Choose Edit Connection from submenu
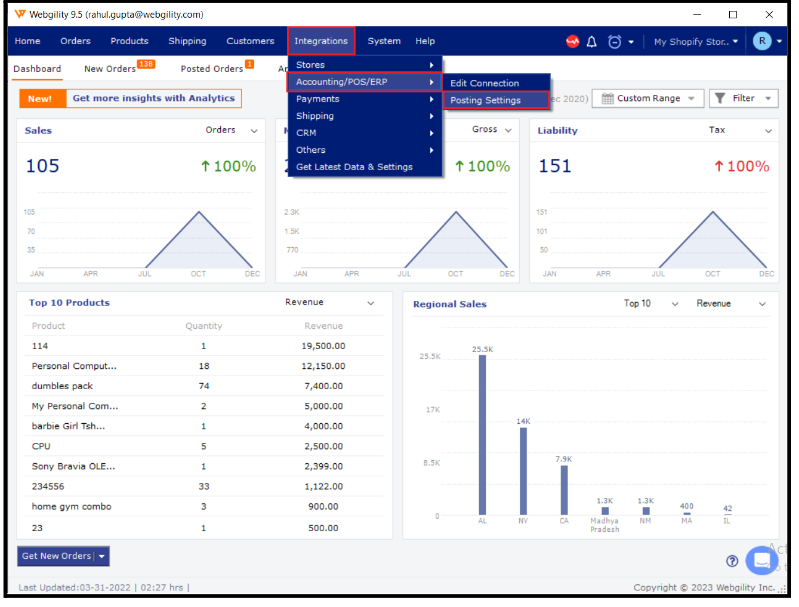This screenshot has height=607, width=799. [496, 83]
